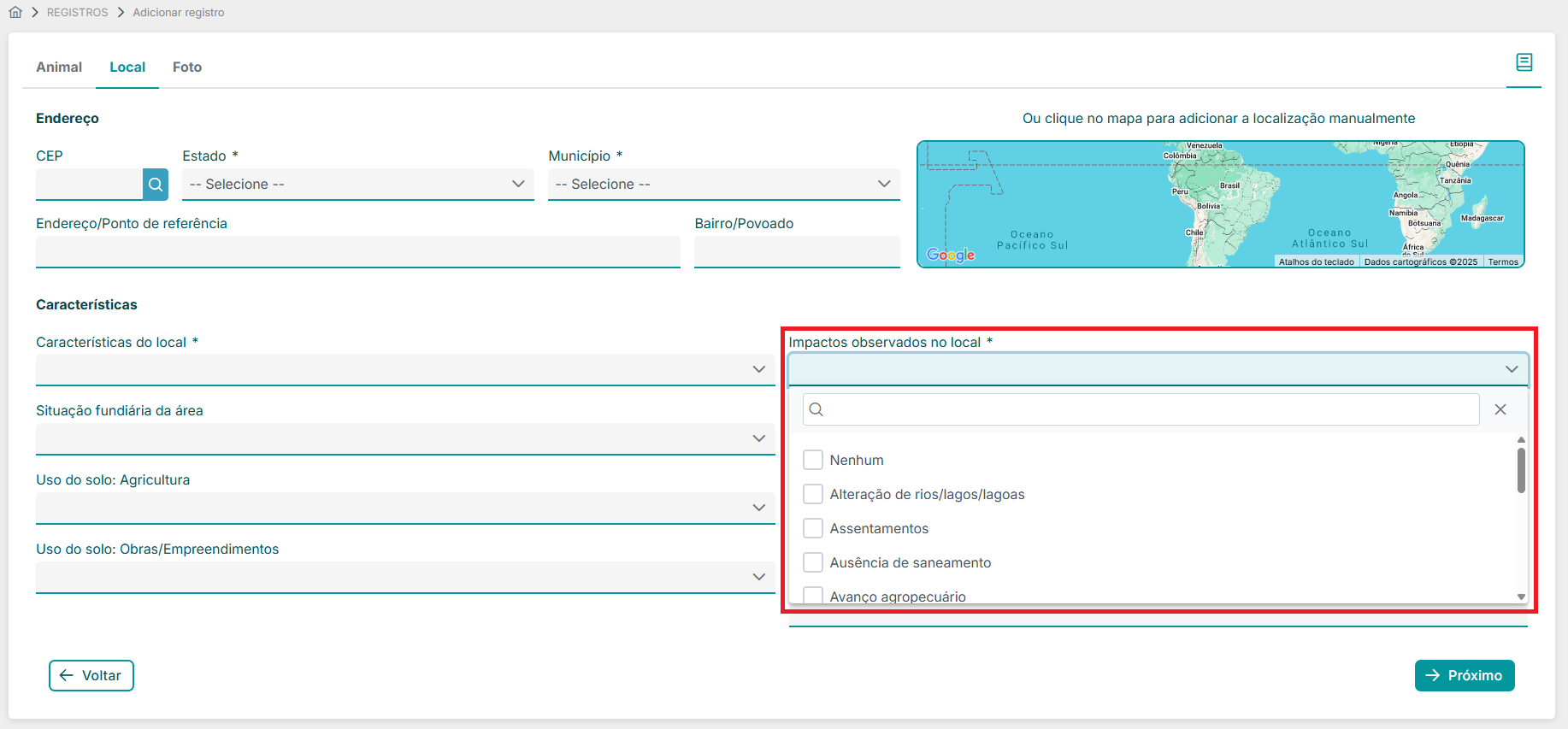Click the home icon in breadcrumb
The height and width of the screenshot is (729, 1568).
point(15,13)
